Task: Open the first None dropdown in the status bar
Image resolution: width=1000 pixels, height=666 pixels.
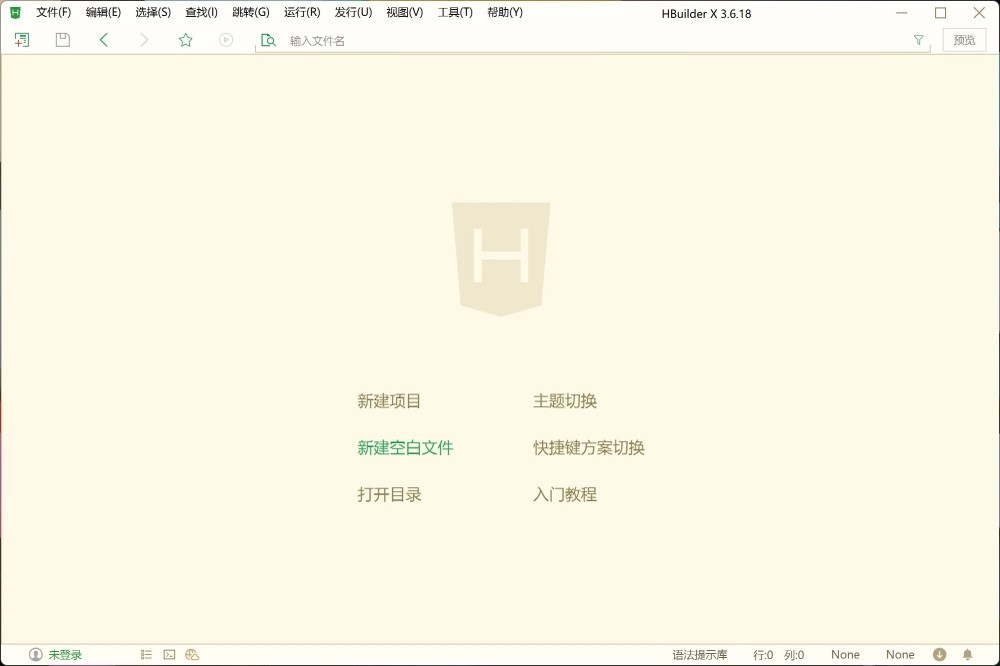Action: (845, 654)
